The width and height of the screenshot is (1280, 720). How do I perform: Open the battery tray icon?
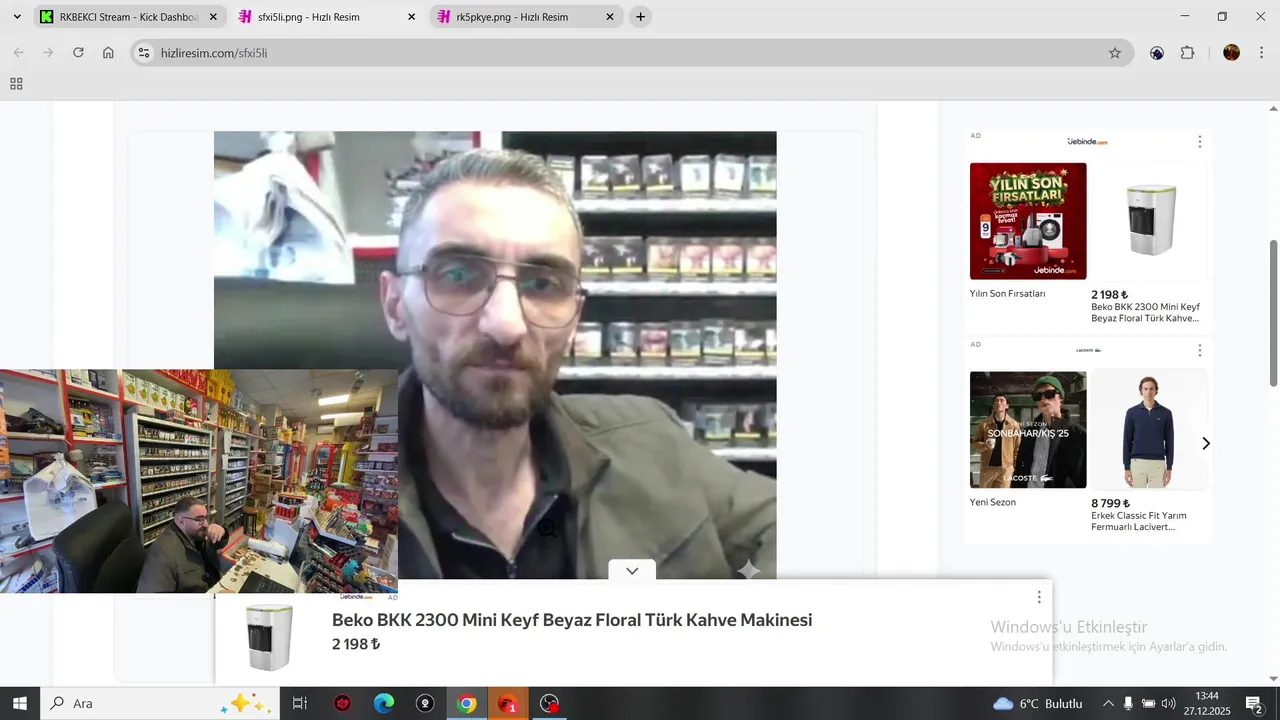pos(1149,703)
